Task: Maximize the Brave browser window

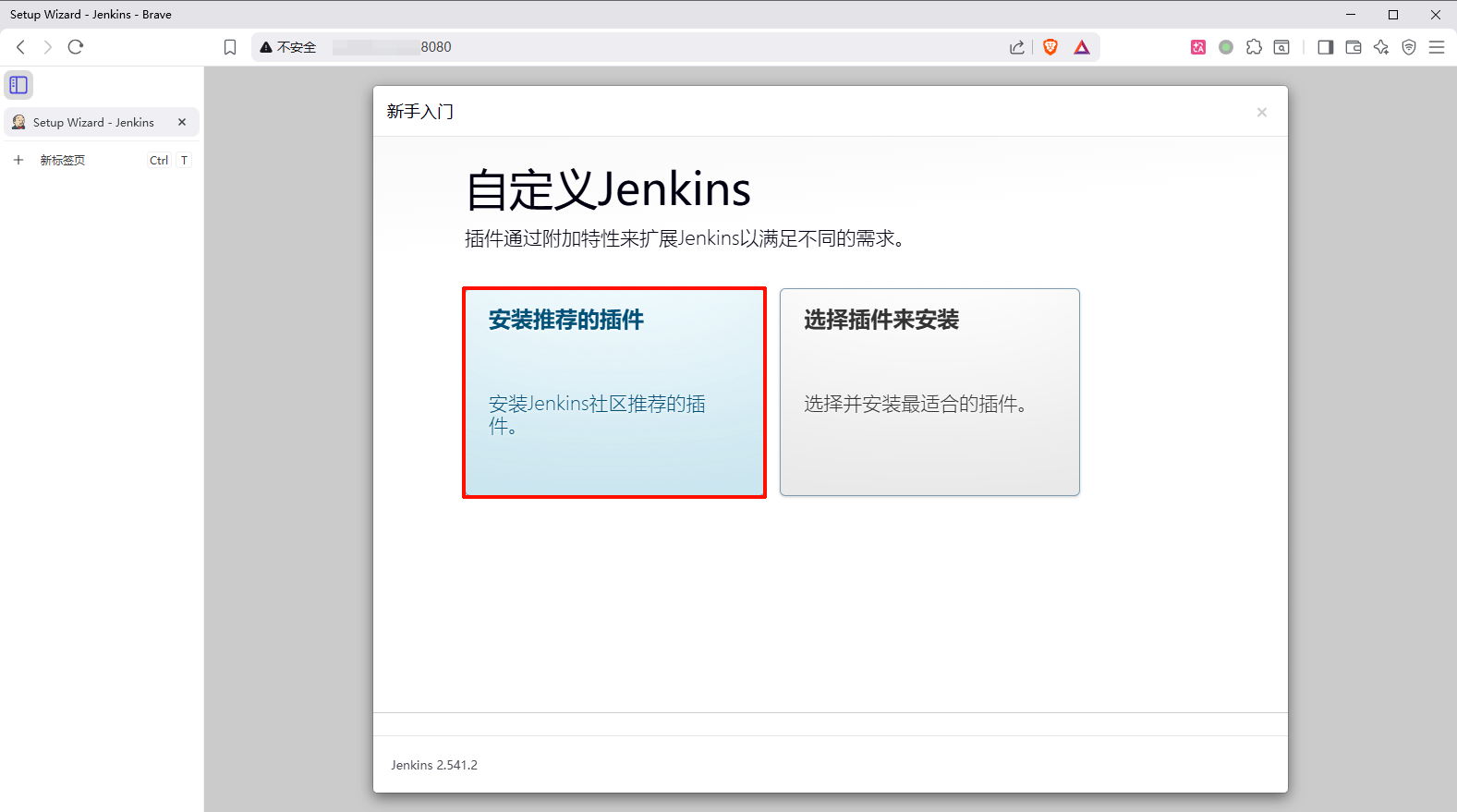Action: pyautogui.click(x=1393, y=14)
